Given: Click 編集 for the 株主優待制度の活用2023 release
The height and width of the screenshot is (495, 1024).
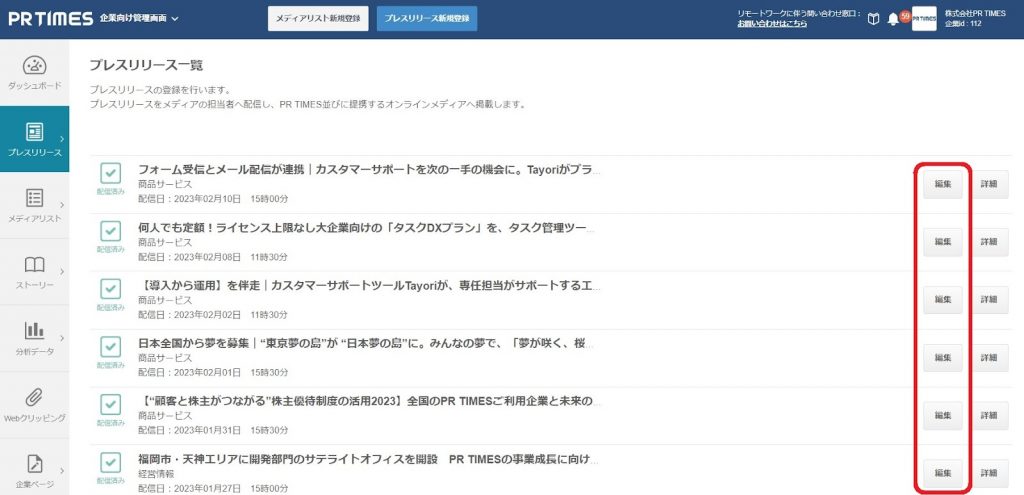Looking at the screenshot, I should 942,415.
